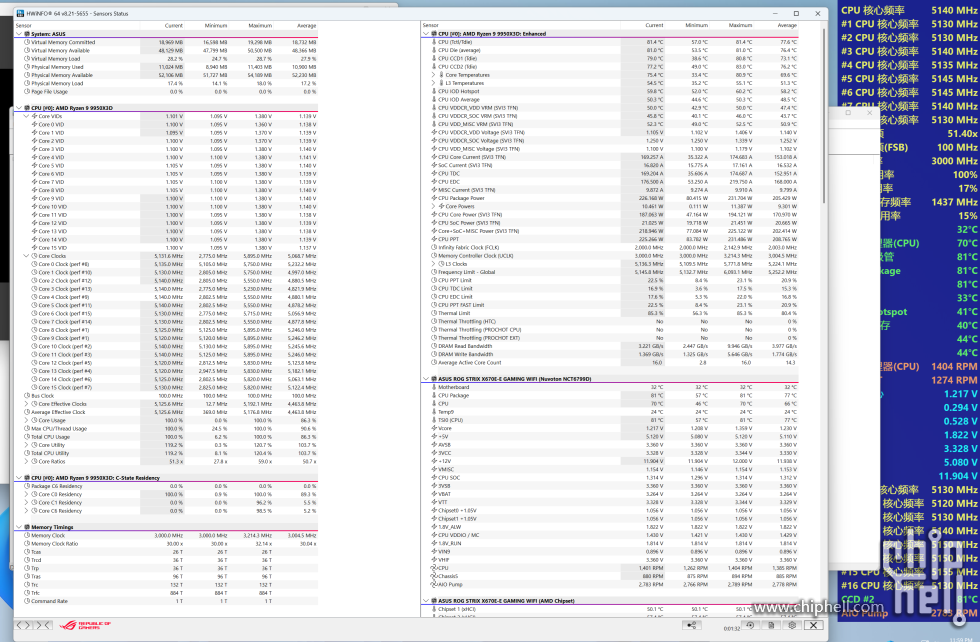Click the chip icon beside CPU [#0]: AMD Ryzen 9 9950X3D
This screenshot has width=980, height=642.
pyautogui.click(x=27, y=108)
